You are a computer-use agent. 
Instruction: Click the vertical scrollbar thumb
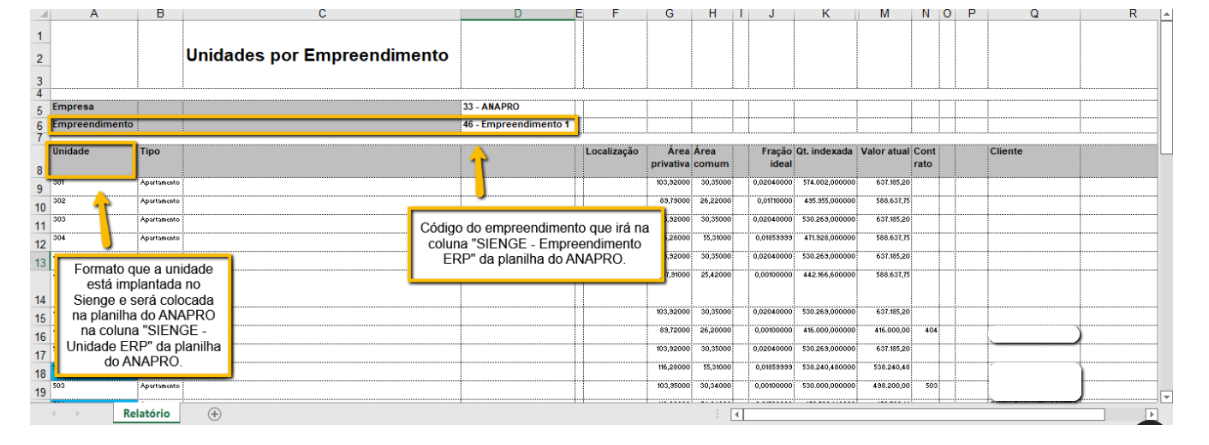tap(1165, 88)
